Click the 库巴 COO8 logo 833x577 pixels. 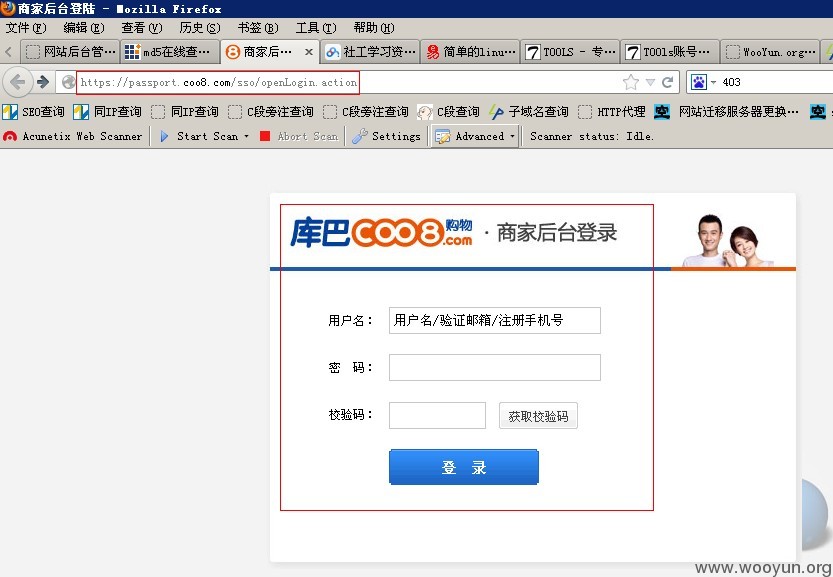[x=381, y=232]
